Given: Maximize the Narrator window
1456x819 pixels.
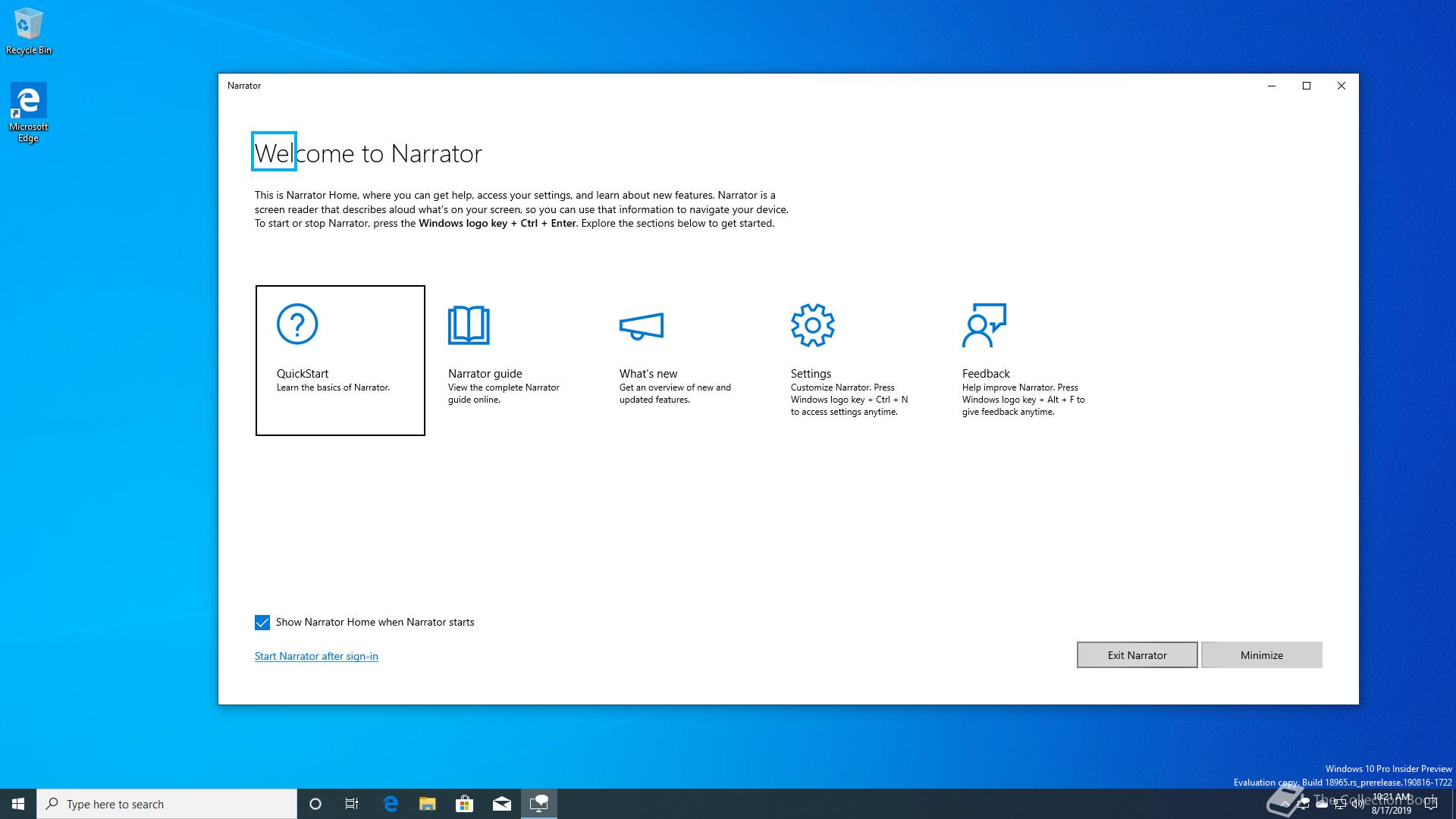Looking at the screenshot, I should [x=1307, y=86].
